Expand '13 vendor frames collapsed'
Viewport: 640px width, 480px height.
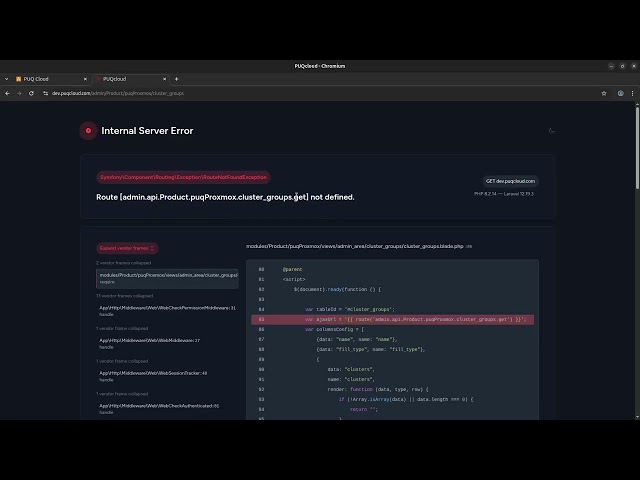click(x=124, y=296)
